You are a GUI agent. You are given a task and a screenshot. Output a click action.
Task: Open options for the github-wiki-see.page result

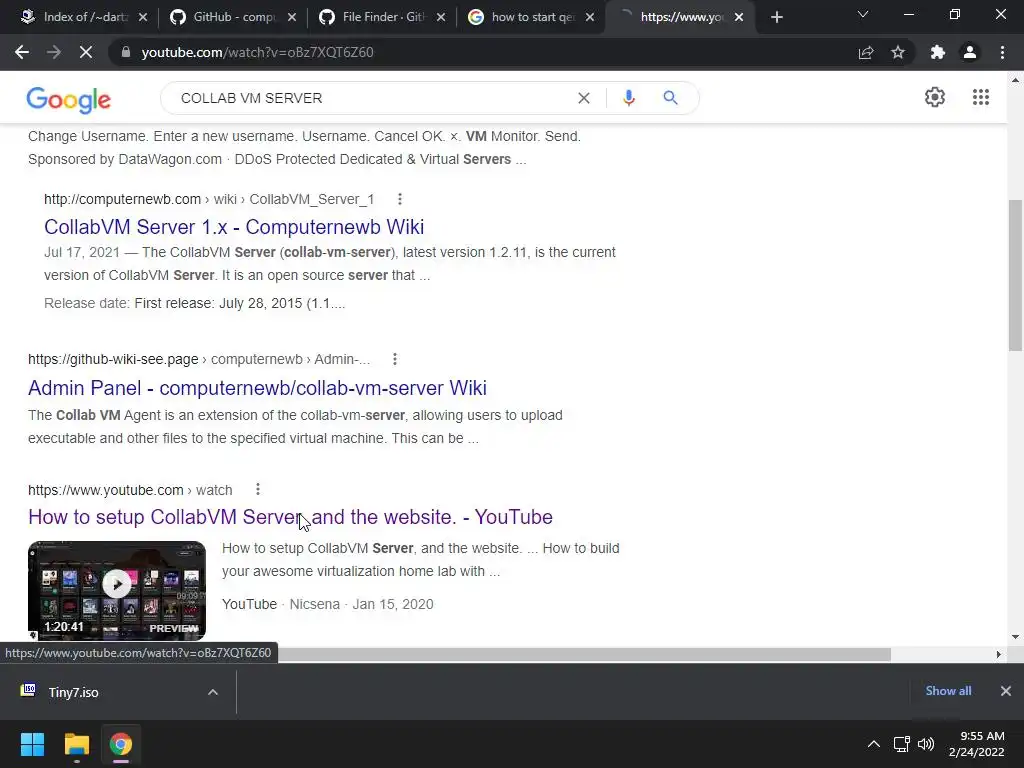[x=394, y=359]
